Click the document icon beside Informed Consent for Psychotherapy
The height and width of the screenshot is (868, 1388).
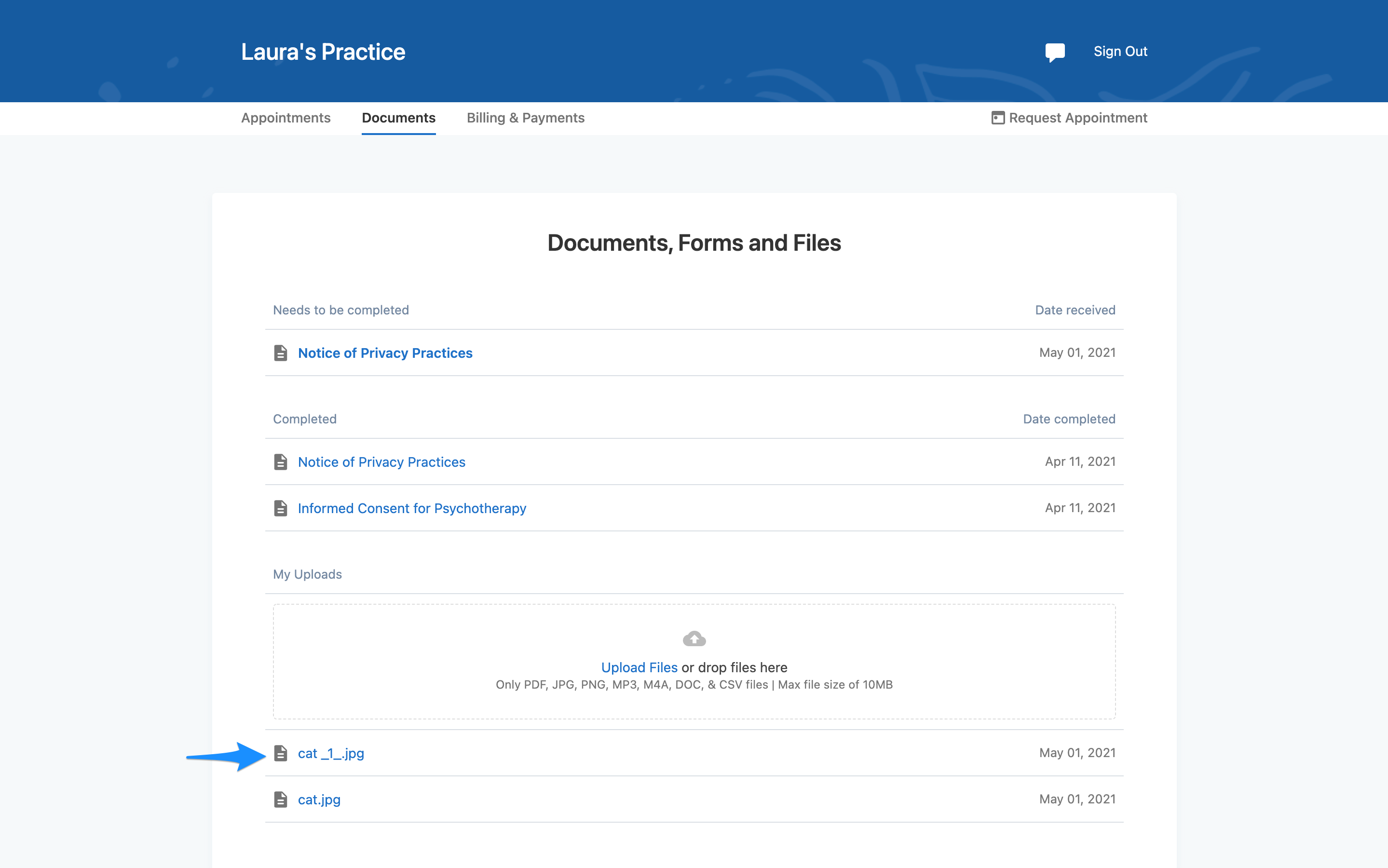(x=280, y=507)
